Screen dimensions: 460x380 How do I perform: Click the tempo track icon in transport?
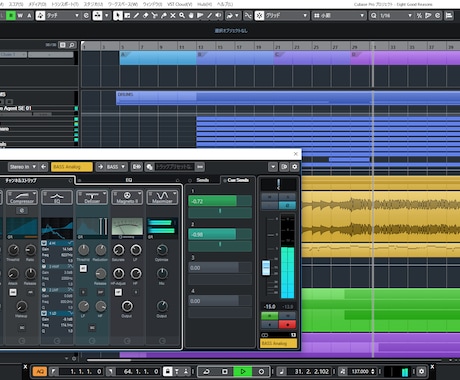(x=342, y=371)
